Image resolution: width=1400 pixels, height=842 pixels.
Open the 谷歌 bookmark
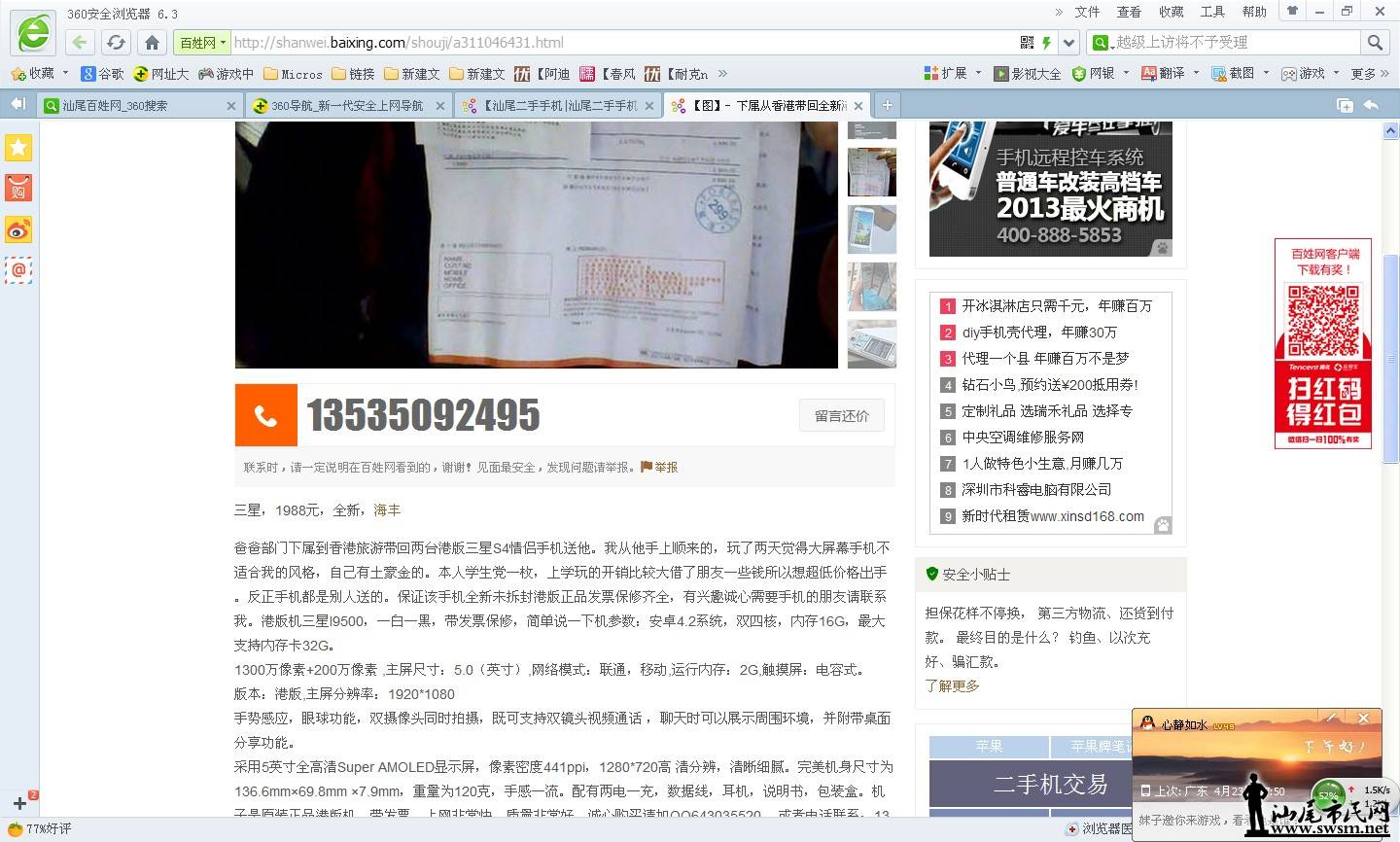103,73
